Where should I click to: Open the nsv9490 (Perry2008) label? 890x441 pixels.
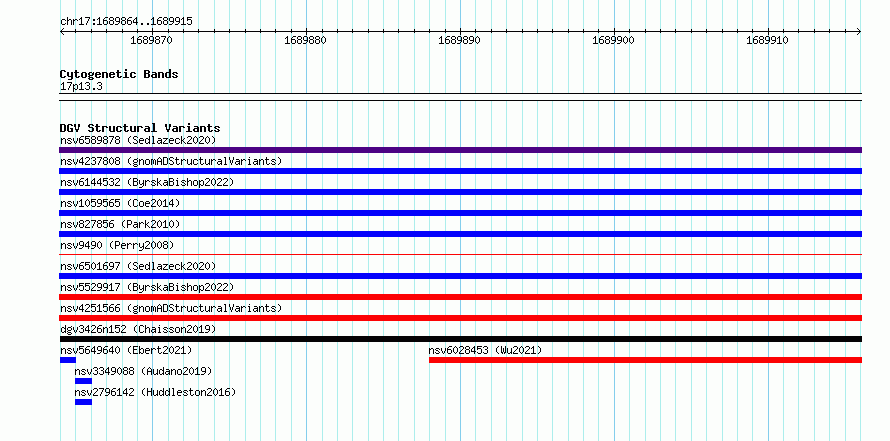point(117,245)
